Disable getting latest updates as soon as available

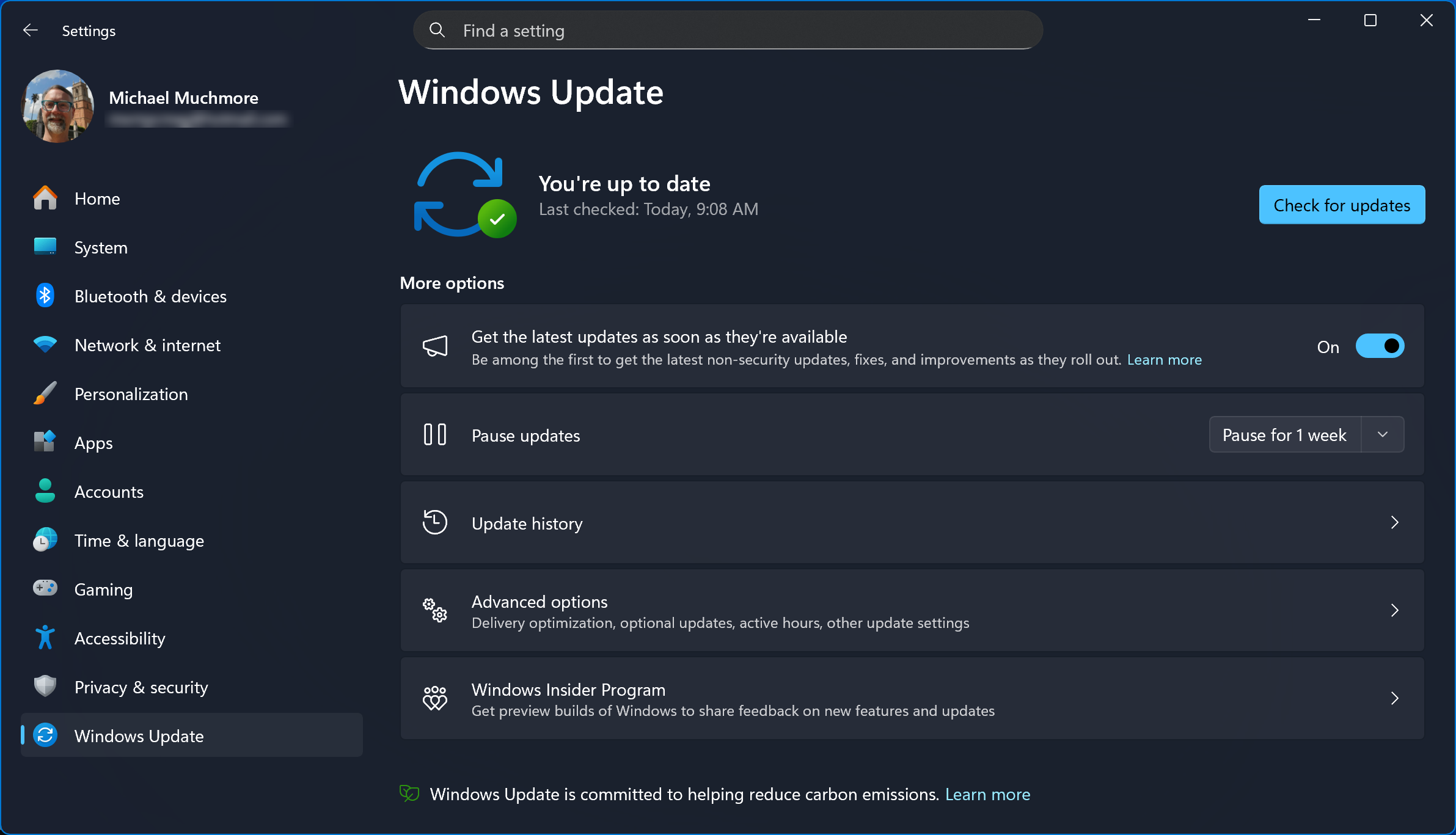tap(1379, 346)
